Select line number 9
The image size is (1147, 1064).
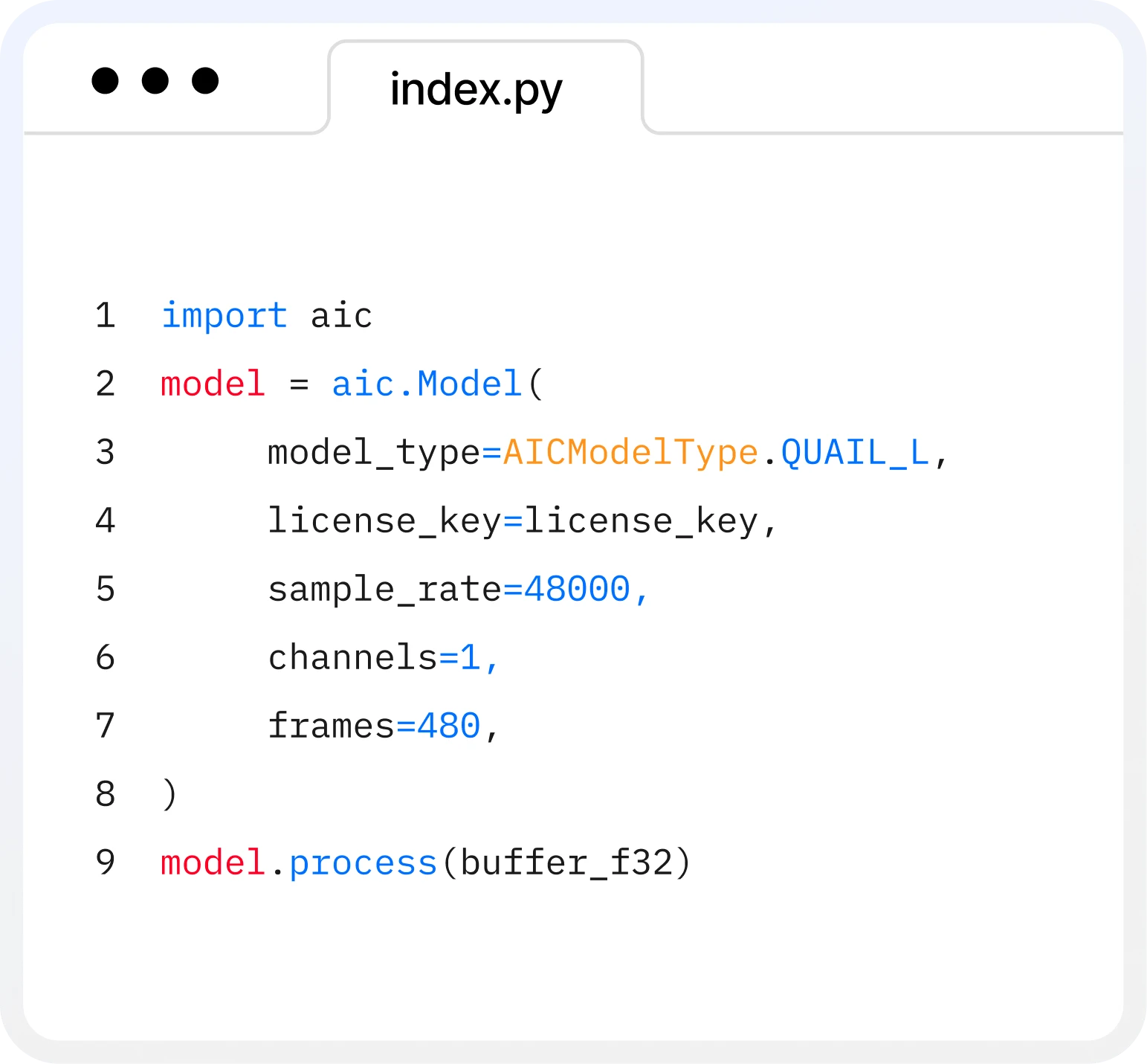click(106, 862)
